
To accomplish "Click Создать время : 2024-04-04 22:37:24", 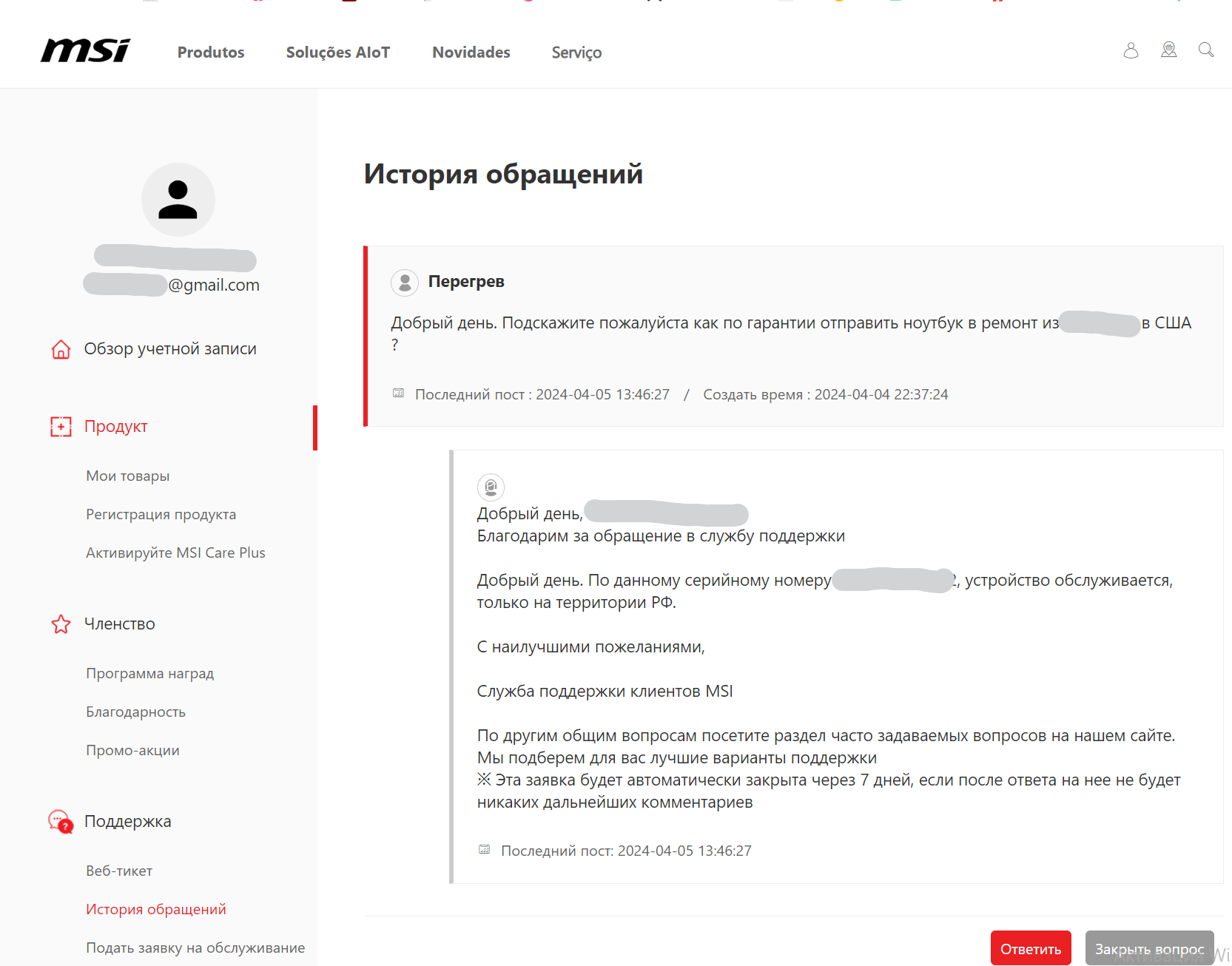I will tap(826, 395).
